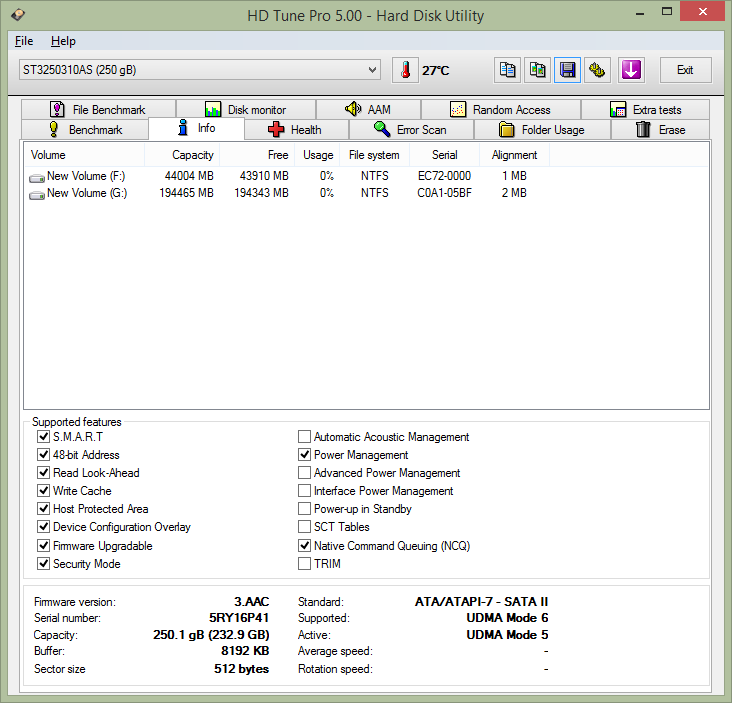This screenshot has height=703, width=732.
Task: Toggle the TRIM checkbox
Action: pyautogui.click(x=304, y=563)
